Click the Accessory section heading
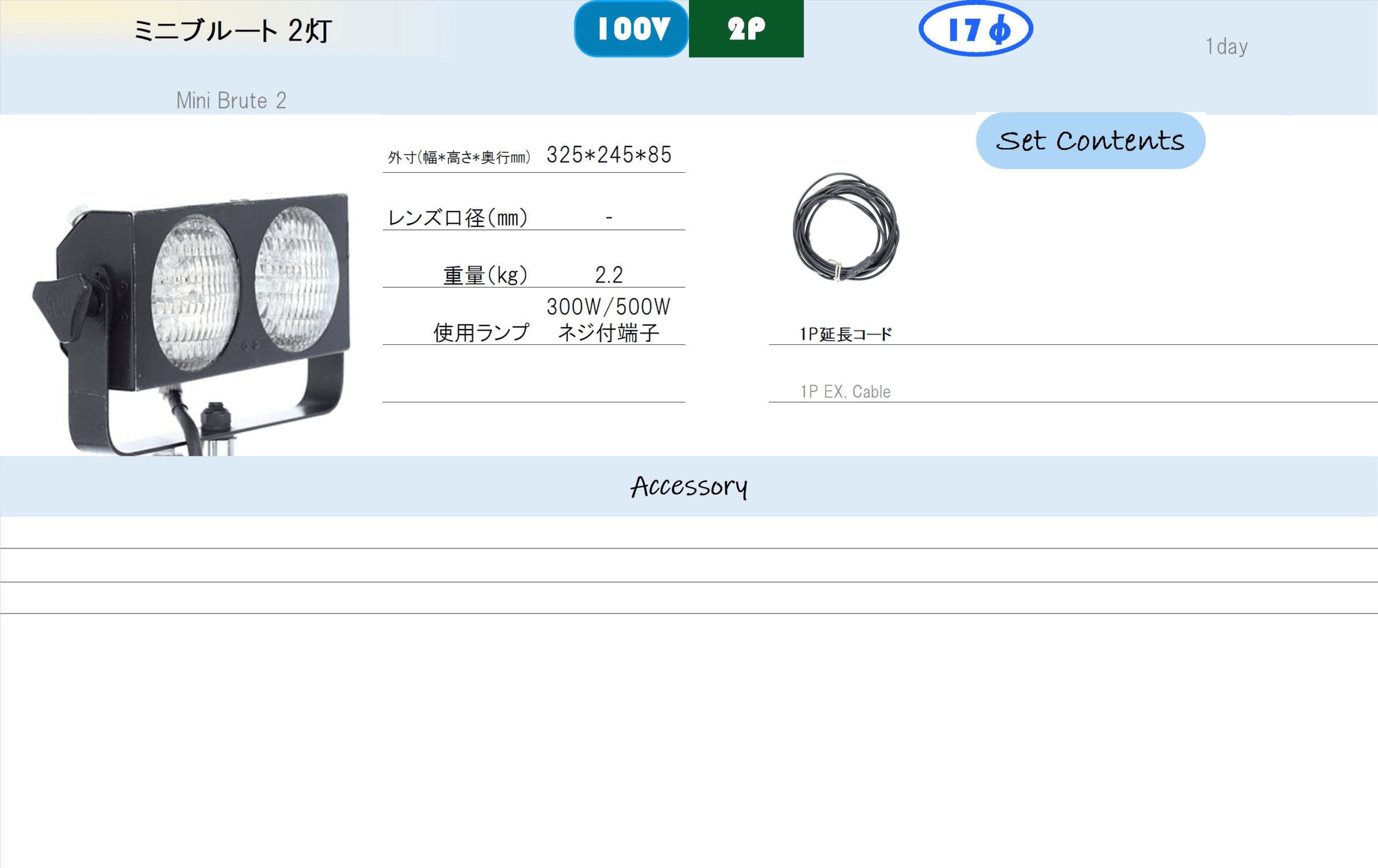Viewport: 1378px width, 868px height. pos(689,487)
